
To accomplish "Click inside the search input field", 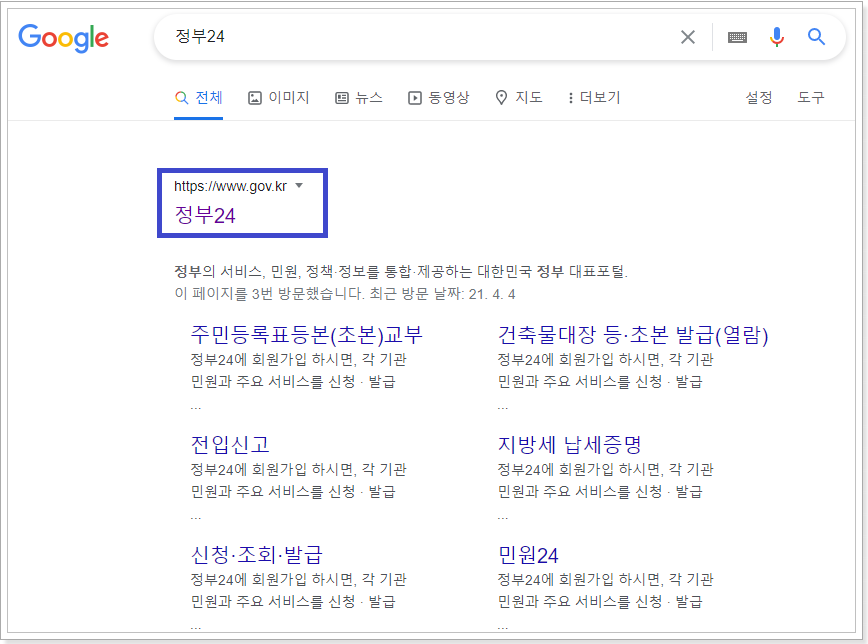I will (400, 36).
